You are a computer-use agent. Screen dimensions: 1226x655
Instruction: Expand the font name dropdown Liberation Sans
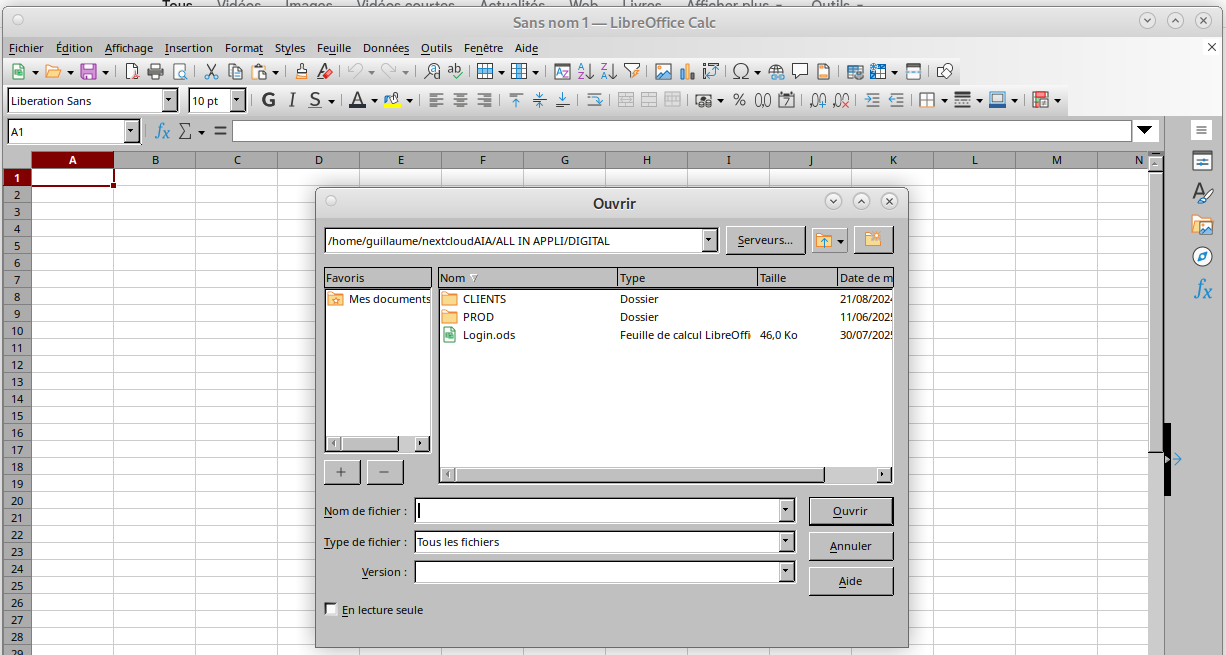tap(170, 100)
